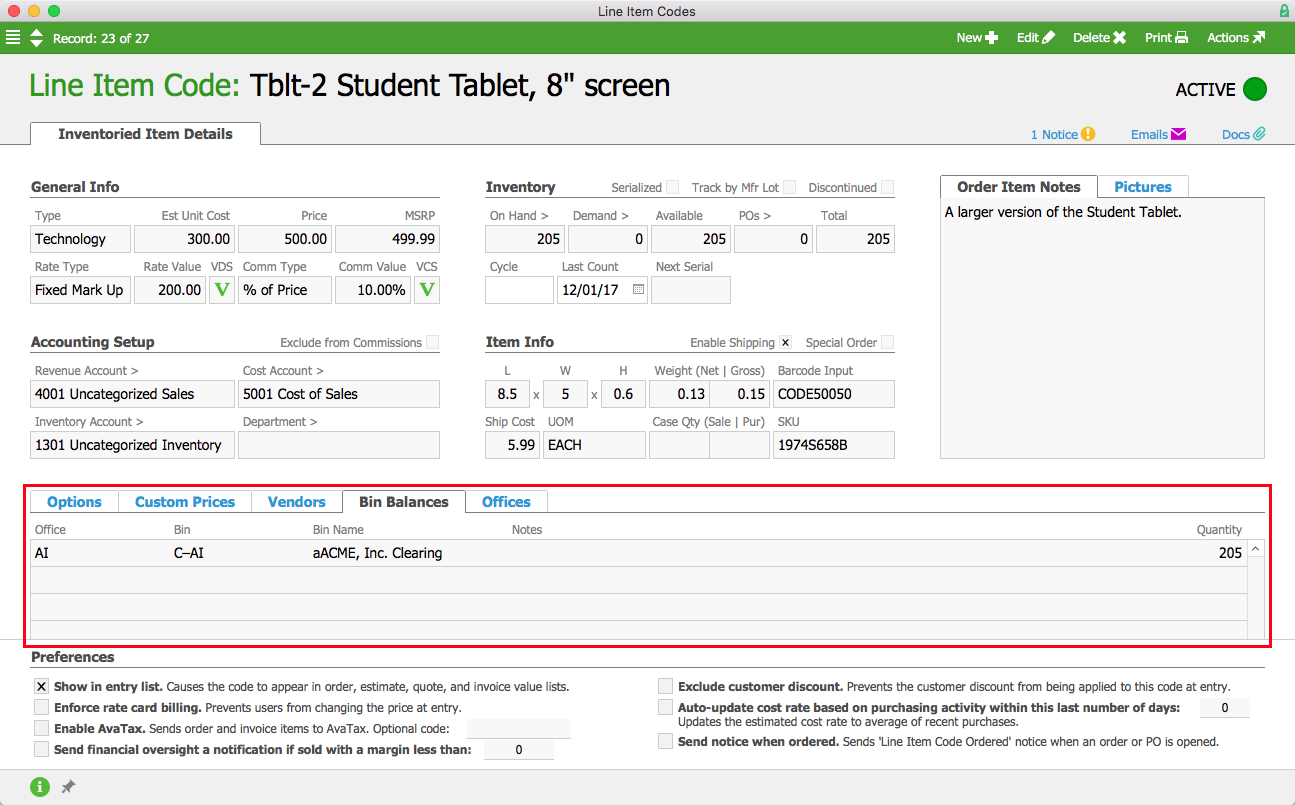Click the Est Unit Cost field 300.00
1295x805 pixels.
(x=184, y=239)
